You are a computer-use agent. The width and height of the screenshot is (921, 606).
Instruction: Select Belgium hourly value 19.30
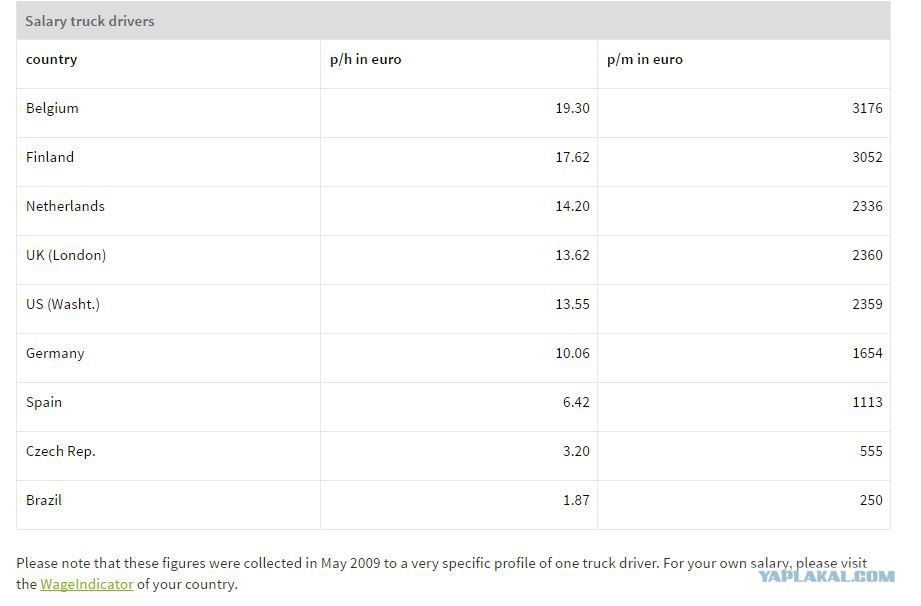(x=573, y=108)
